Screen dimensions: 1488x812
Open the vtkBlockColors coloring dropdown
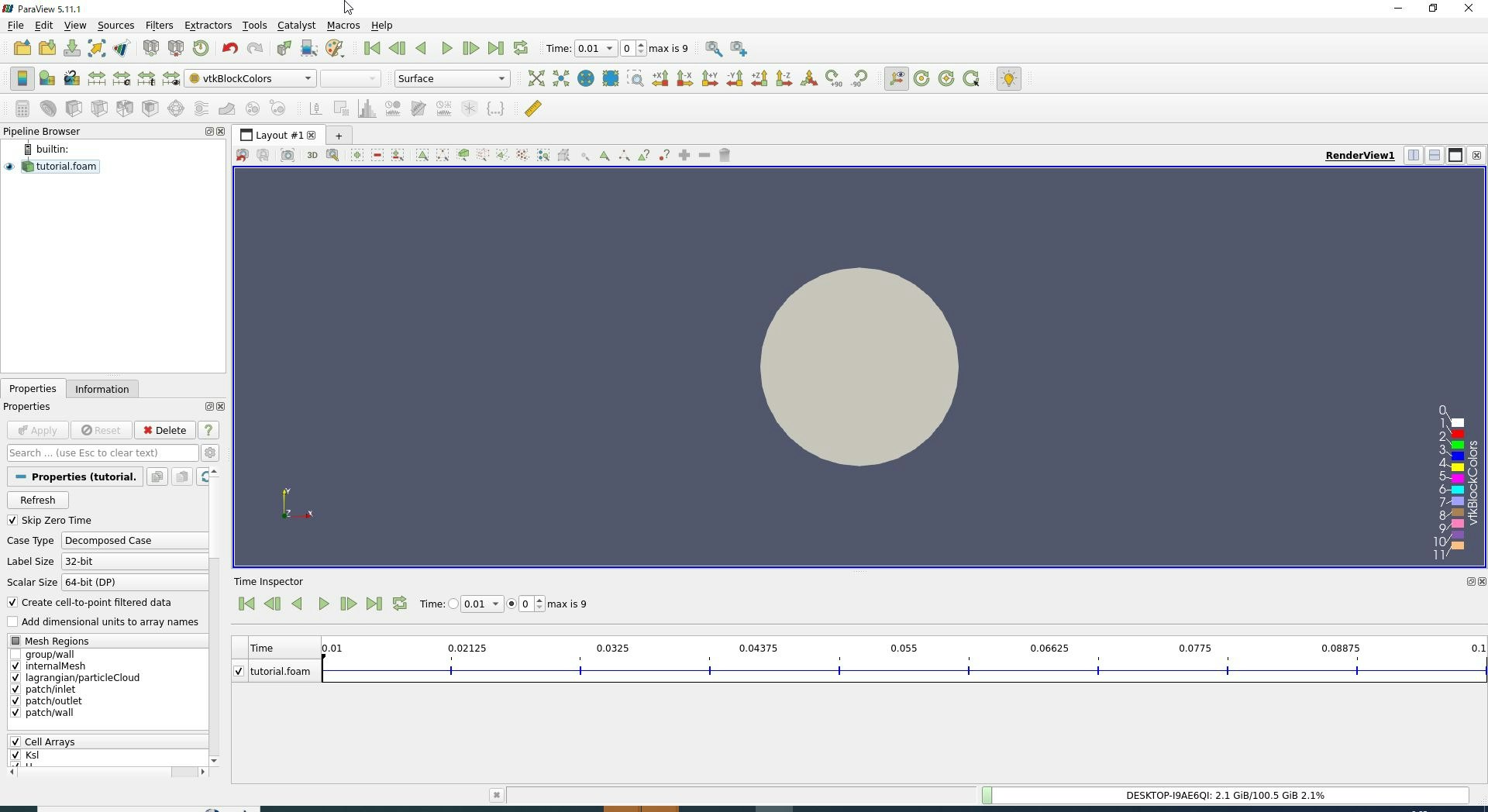click(x=250, y=79)
